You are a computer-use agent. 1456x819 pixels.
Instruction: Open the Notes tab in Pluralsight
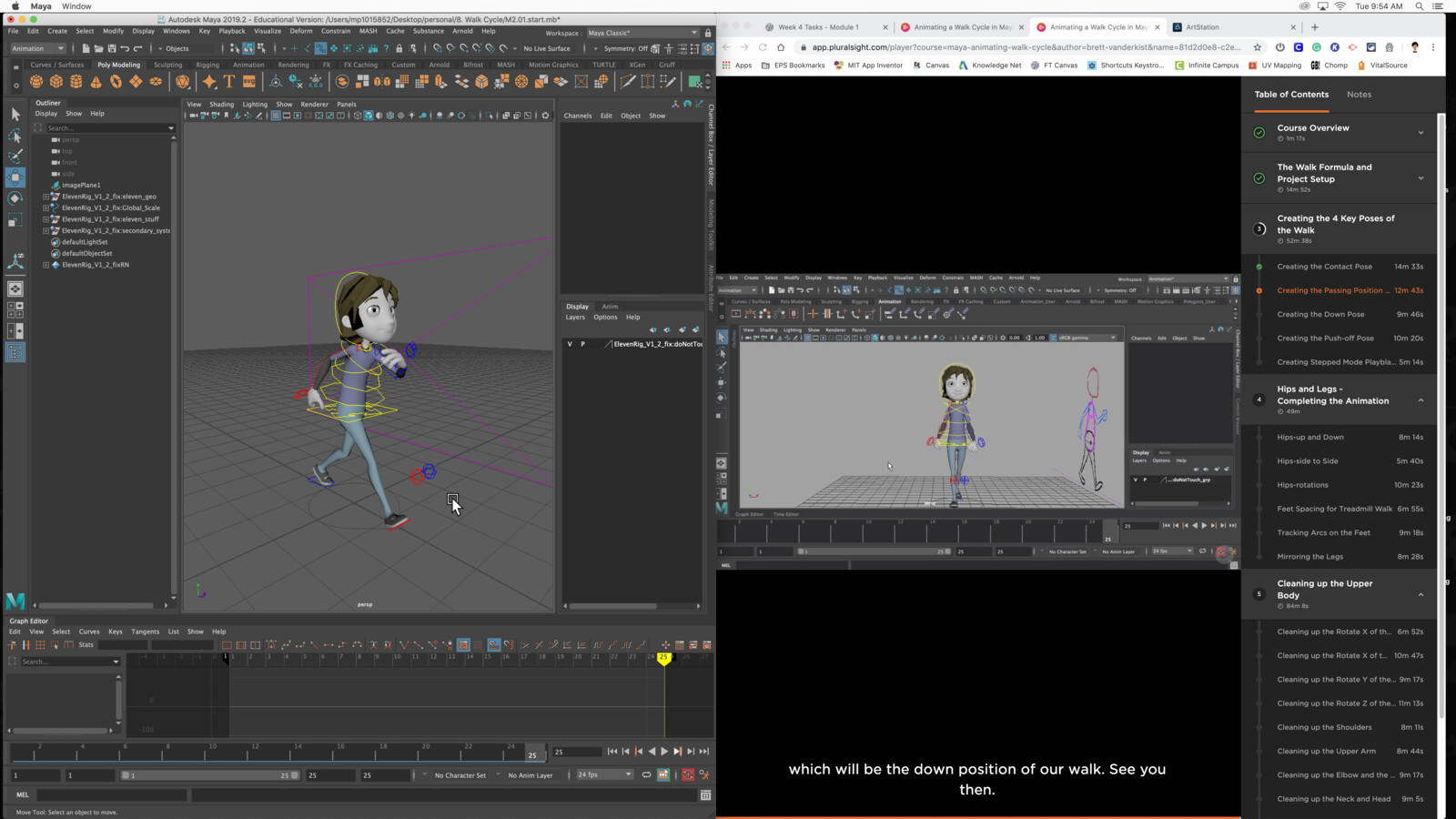[1359, 94]
